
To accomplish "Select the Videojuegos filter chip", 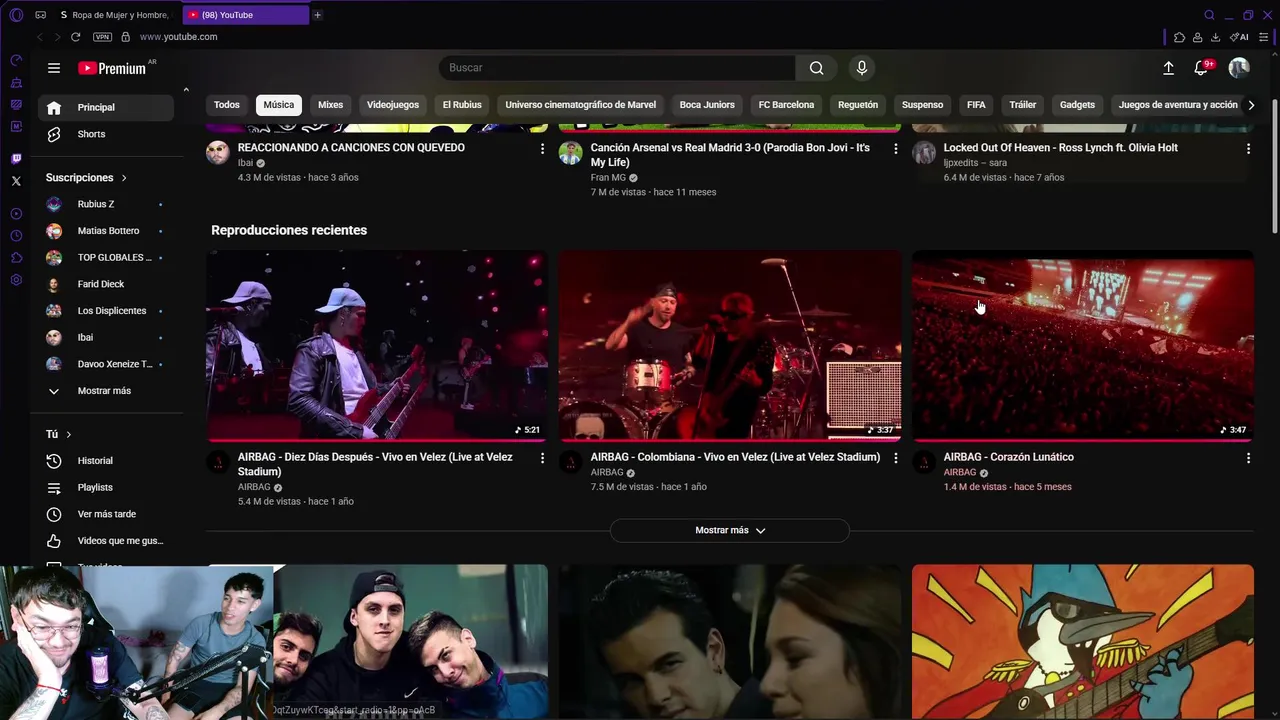I will [393, 105].
